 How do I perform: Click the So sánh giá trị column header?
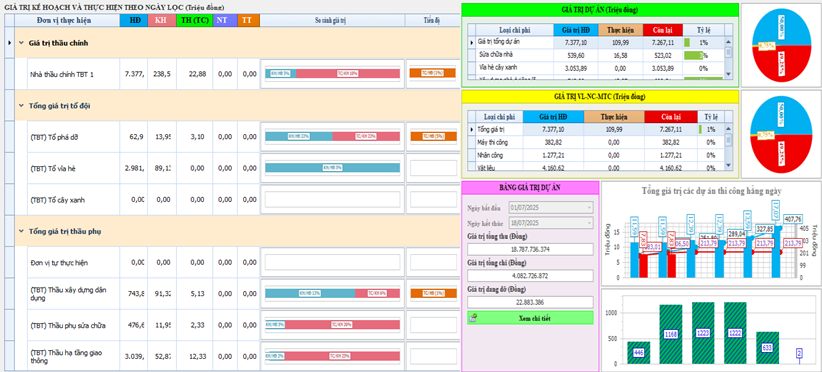click(332, 20)
